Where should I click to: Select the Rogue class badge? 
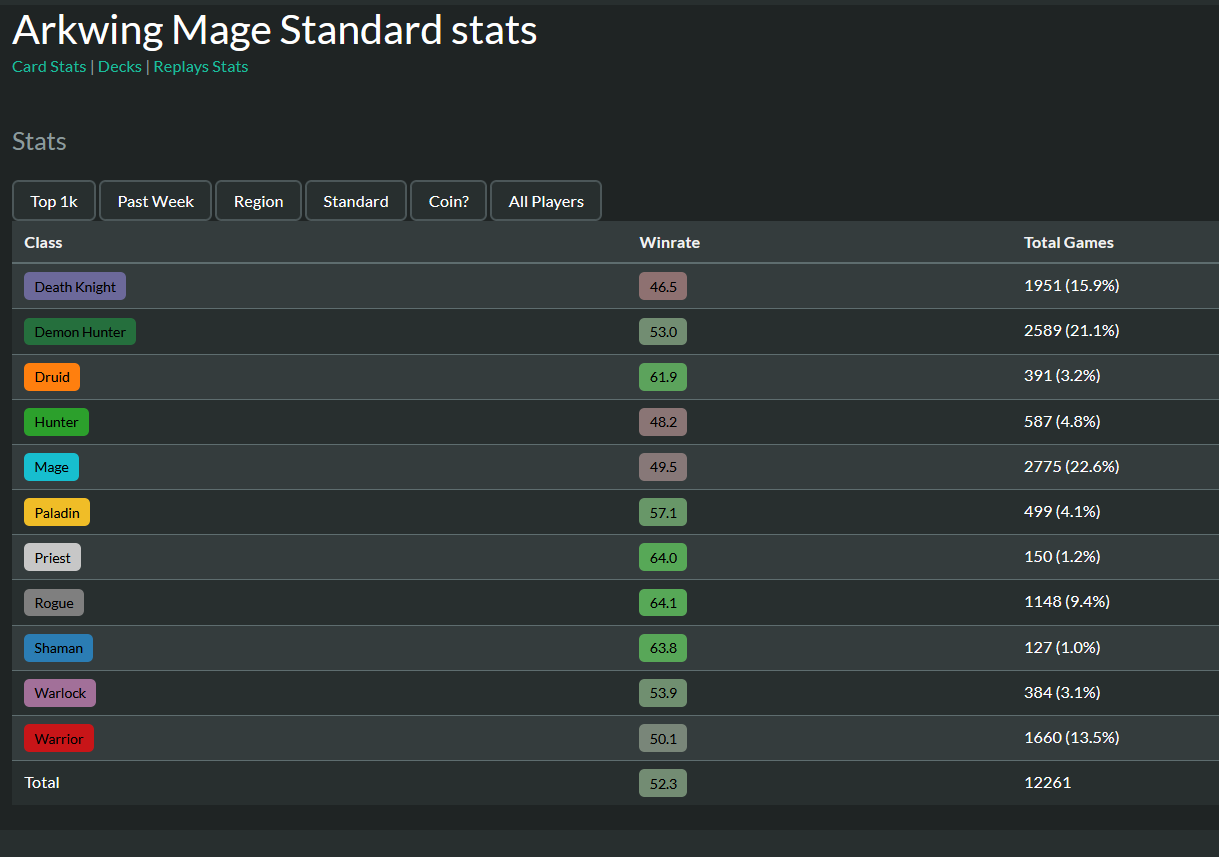pos(54,603)
